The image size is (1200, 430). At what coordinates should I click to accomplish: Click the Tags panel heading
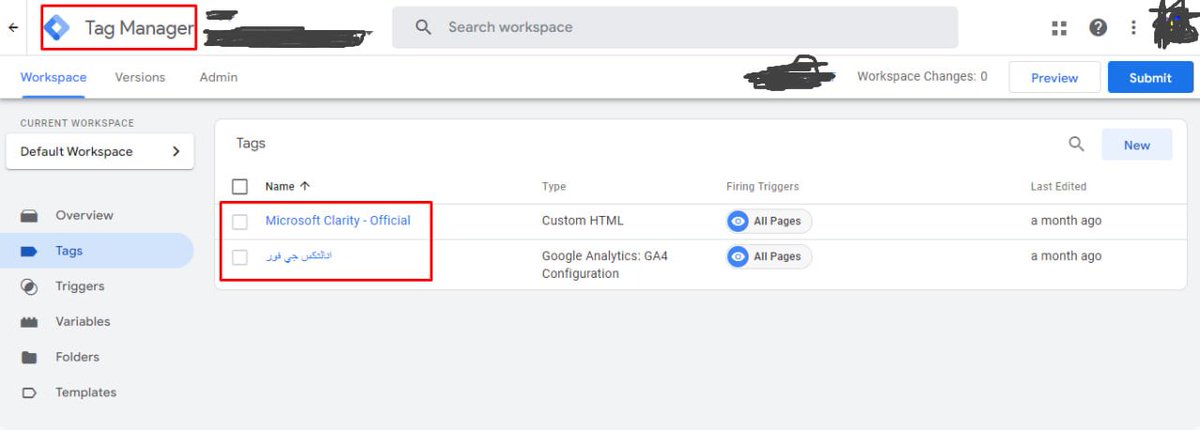[x=251, y=143]
